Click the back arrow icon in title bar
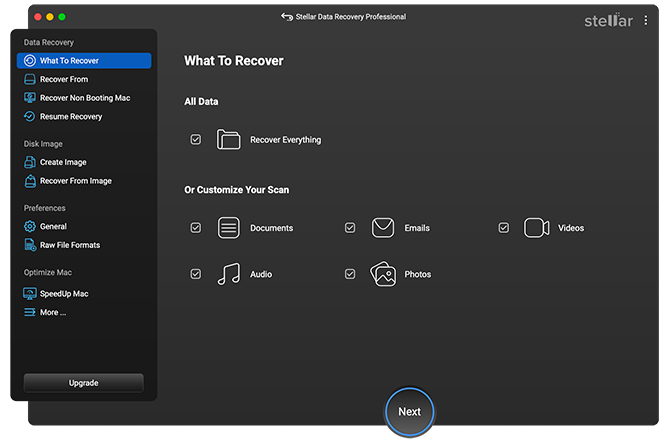 (288, 17)
